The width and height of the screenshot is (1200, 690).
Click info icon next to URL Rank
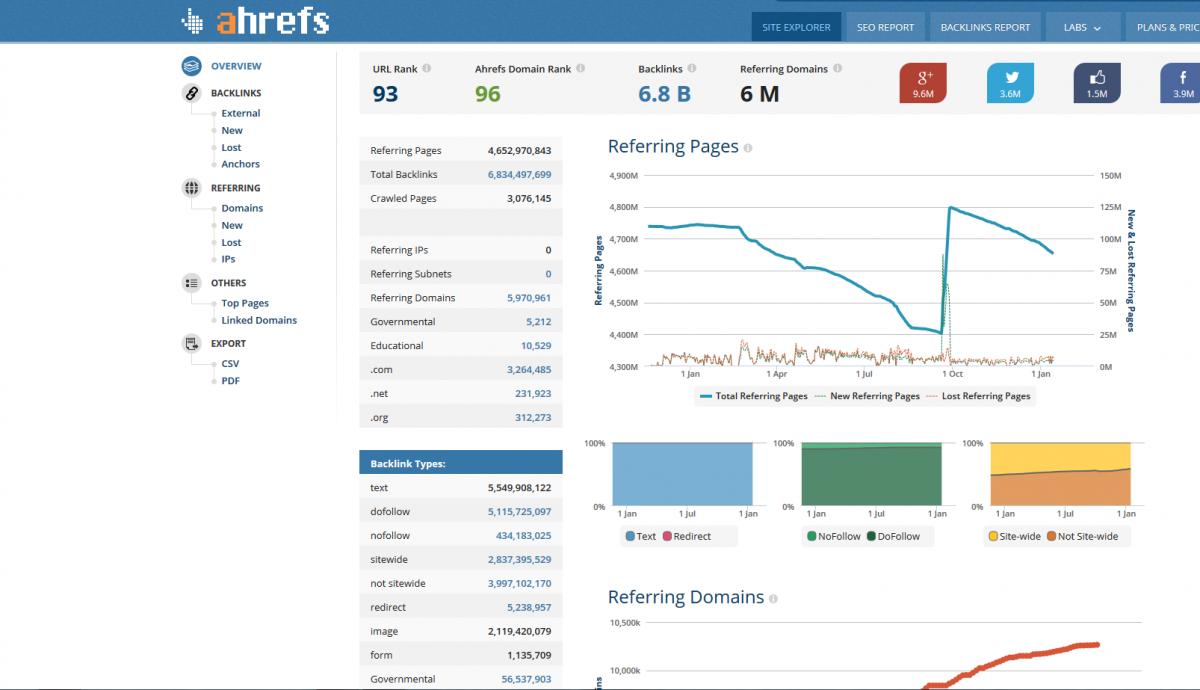click(427, 69)
